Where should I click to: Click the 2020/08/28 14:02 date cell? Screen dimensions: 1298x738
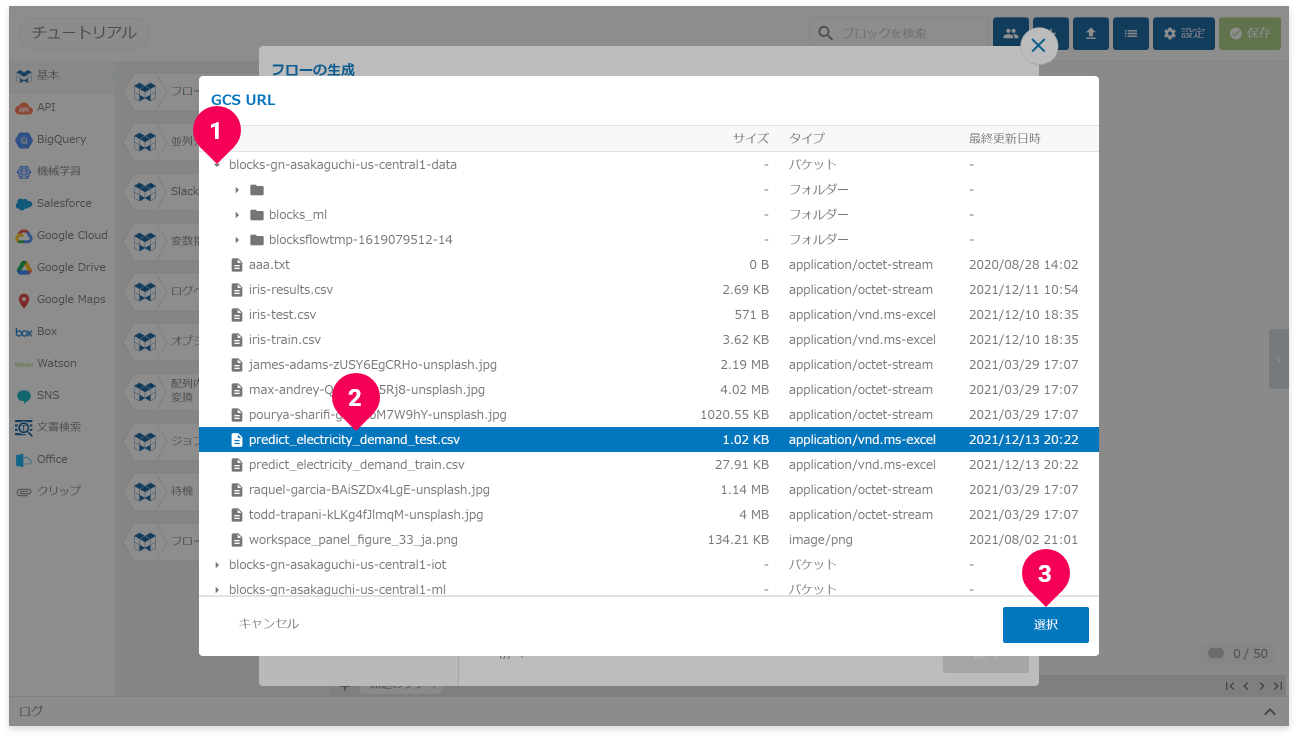click(x=1024, y=265)
